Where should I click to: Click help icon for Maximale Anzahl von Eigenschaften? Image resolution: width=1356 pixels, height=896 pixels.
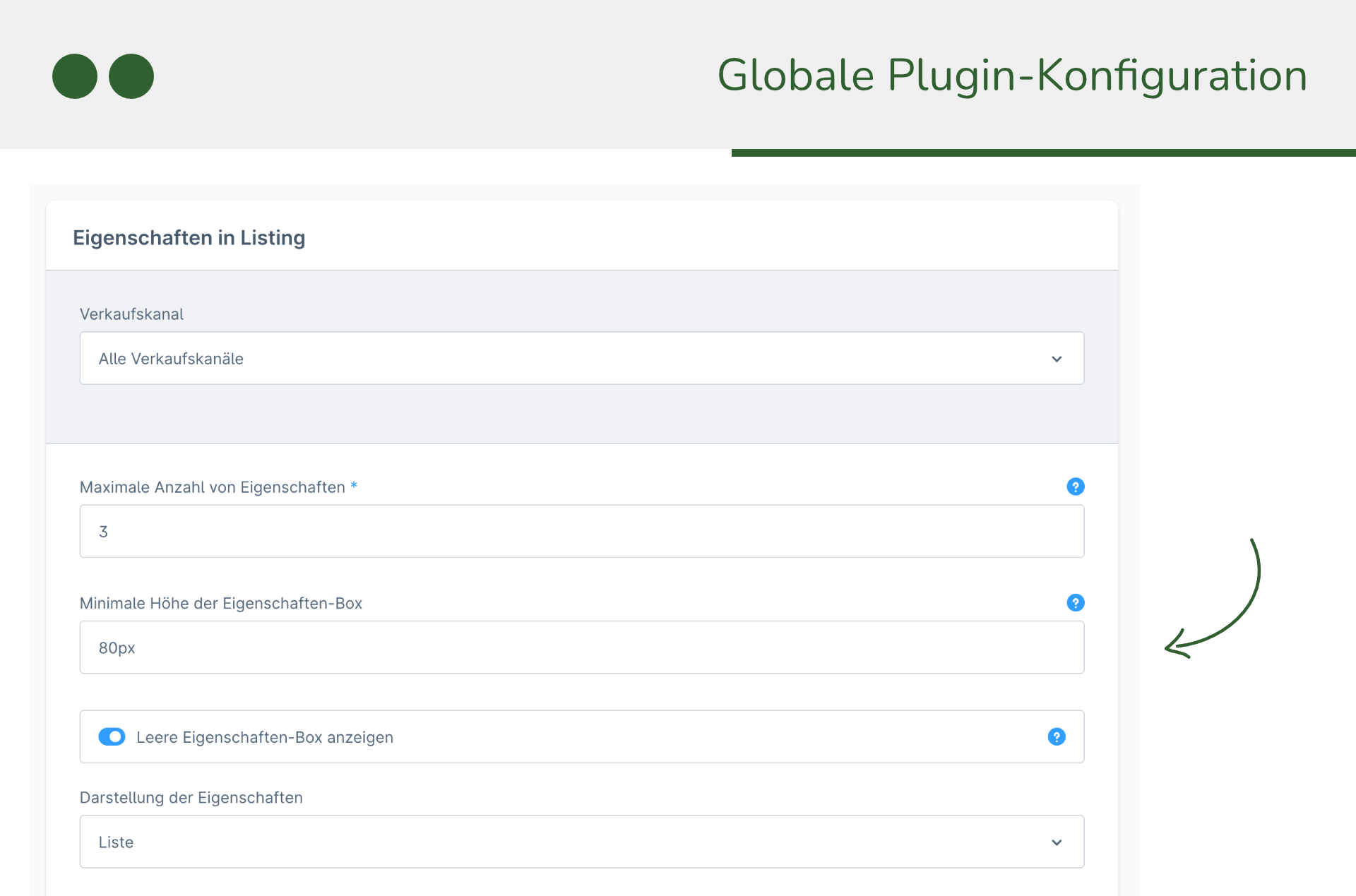(x=1075, y=486)
